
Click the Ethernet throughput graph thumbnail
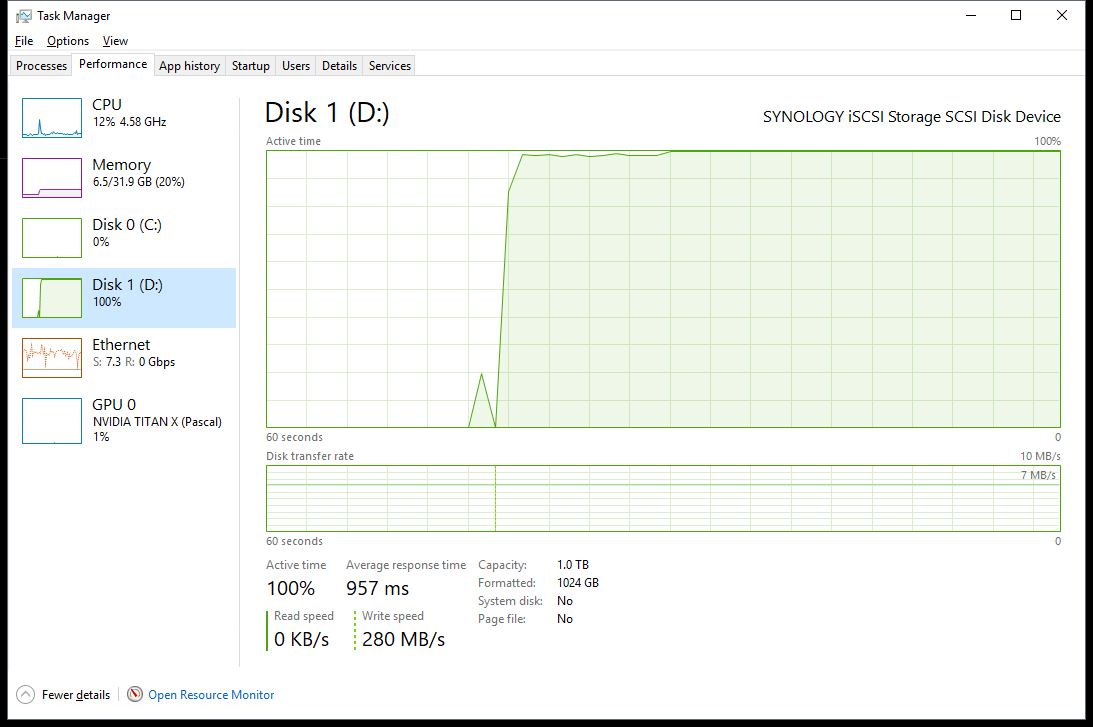pos(52,358)
